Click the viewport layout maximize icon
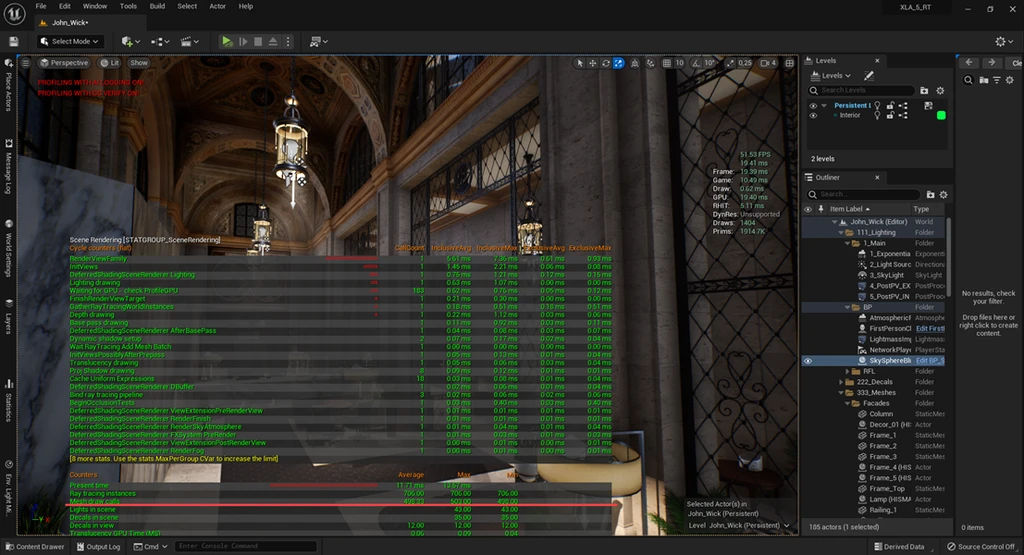Viewport: 1024px width, 555px height. pos(790,63)
